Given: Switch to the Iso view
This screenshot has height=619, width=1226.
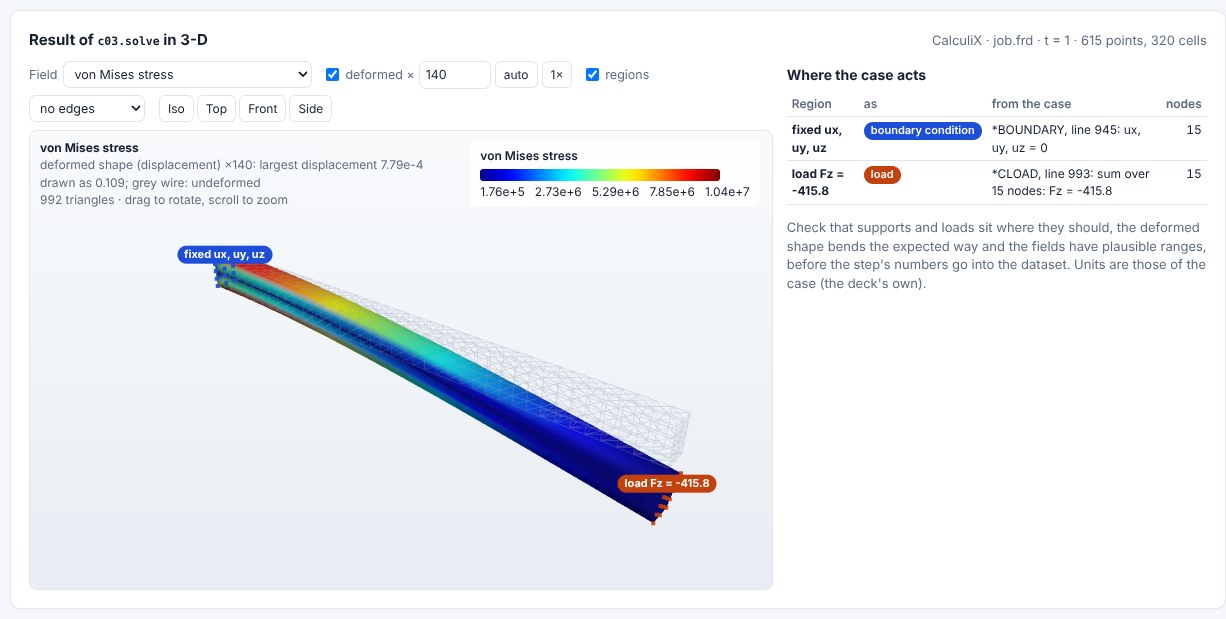Looking at the screenshot, I should (x=176, y=108).
